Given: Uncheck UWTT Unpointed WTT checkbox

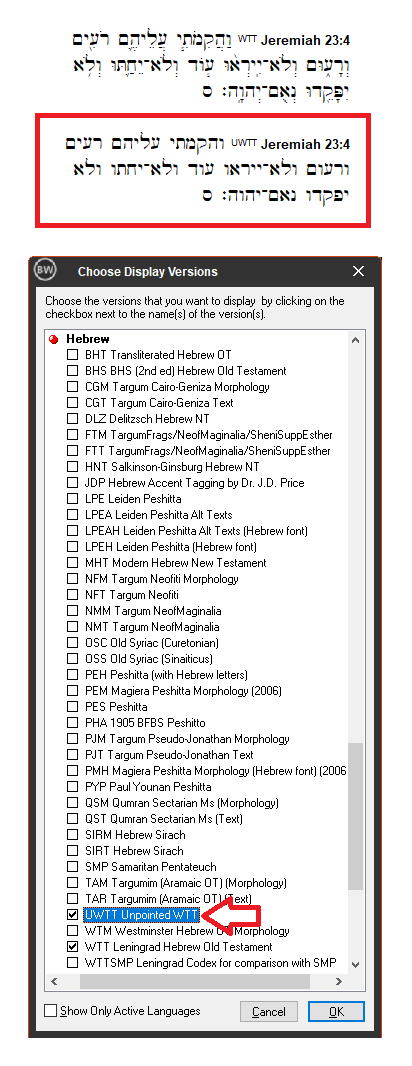Looking at the screenshot, I should tap(72, 915).
